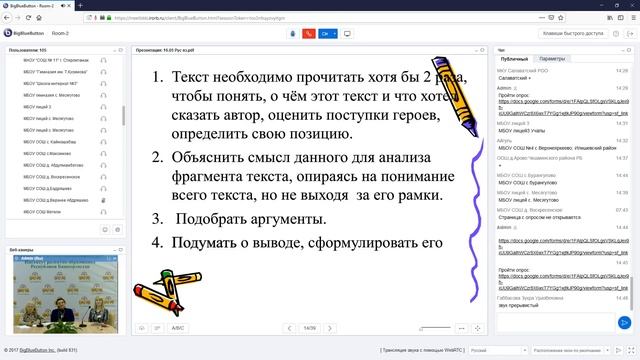Image resolution: width=640 pixels, height=360 pixels.
Task: Open the keyboard shortcuts button 'Клавиши быстрого доступа'
Action: pos(573,33)
